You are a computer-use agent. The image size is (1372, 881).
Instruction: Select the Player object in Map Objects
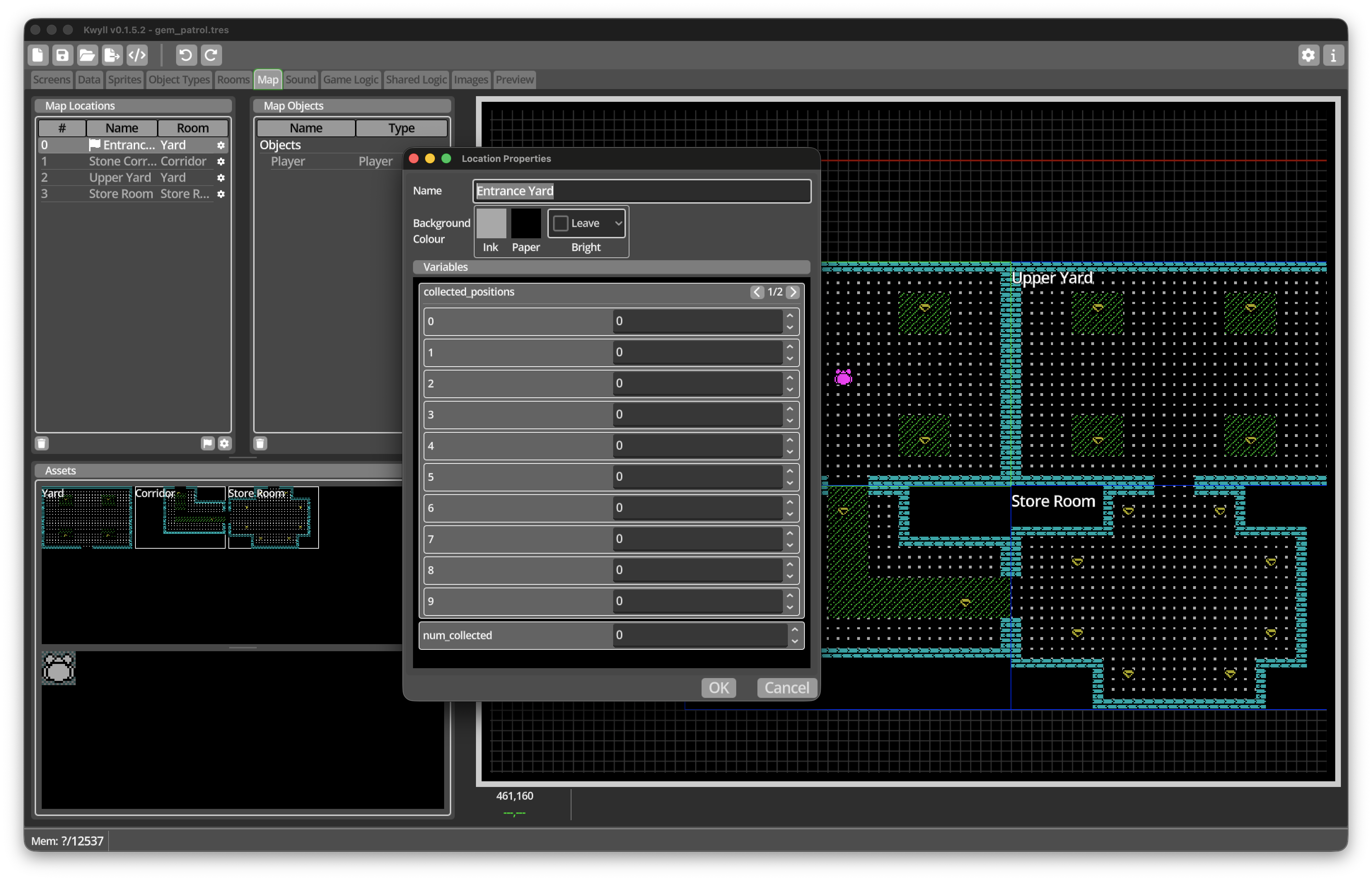329,161
